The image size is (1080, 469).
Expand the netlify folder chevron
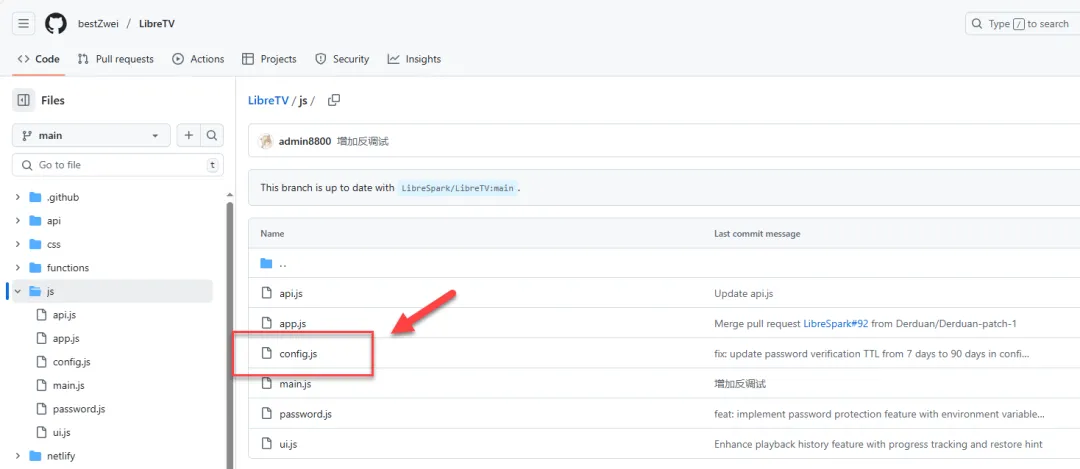(18, 456)
